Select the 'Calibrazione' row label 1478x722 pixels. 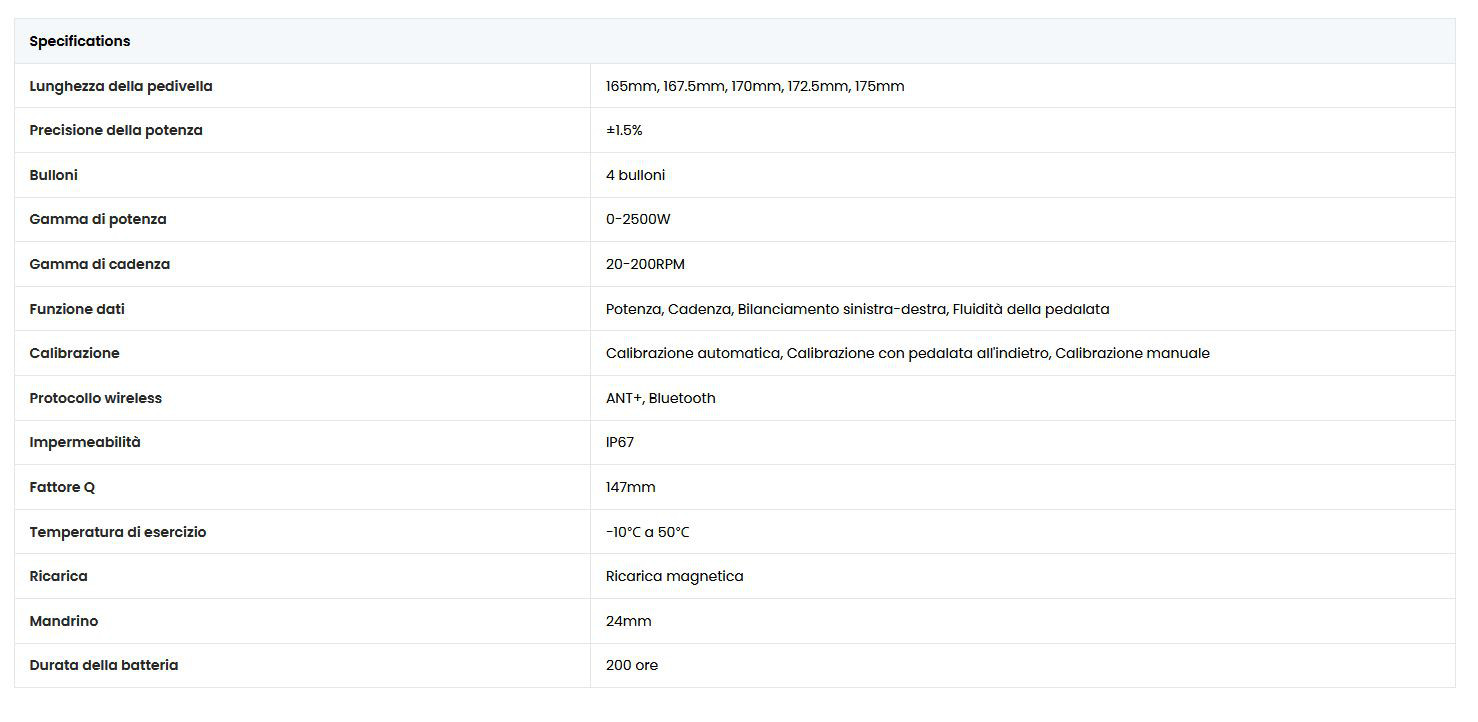click(x=75, y=353)
